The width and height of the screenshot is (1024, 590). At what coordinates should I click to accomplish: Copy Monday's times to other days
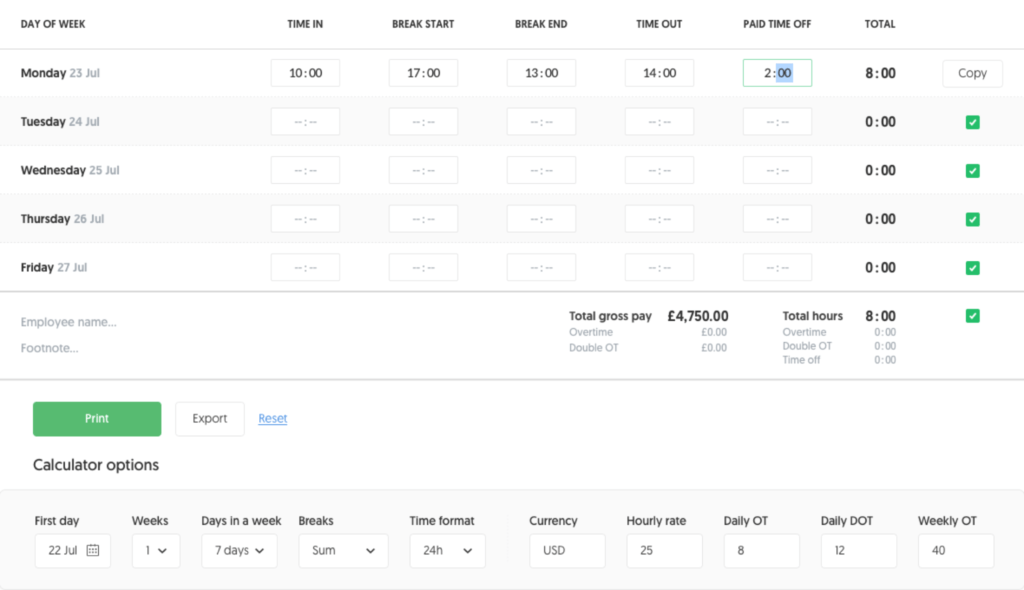point(971,73)
